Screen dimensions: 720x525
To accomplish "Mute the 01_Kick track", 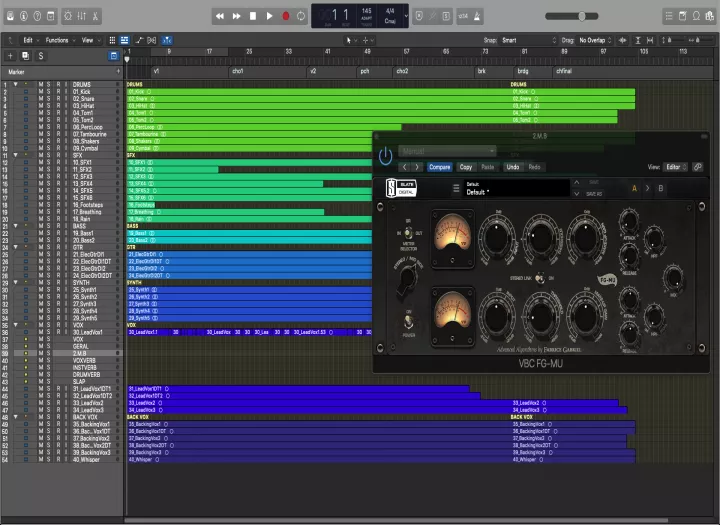I will coord(41,91).
